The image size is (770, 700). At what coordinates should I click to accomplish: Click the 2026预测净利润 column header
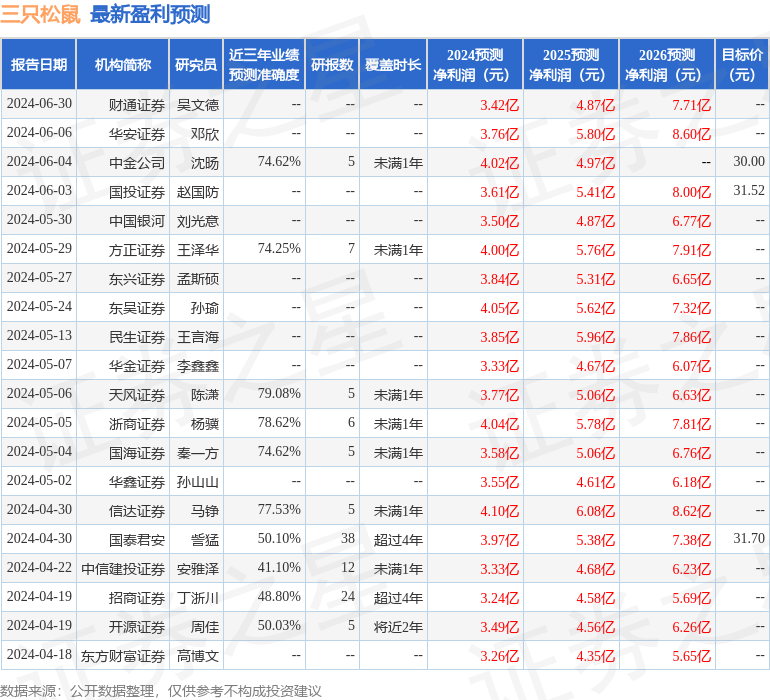click(667, 64)
